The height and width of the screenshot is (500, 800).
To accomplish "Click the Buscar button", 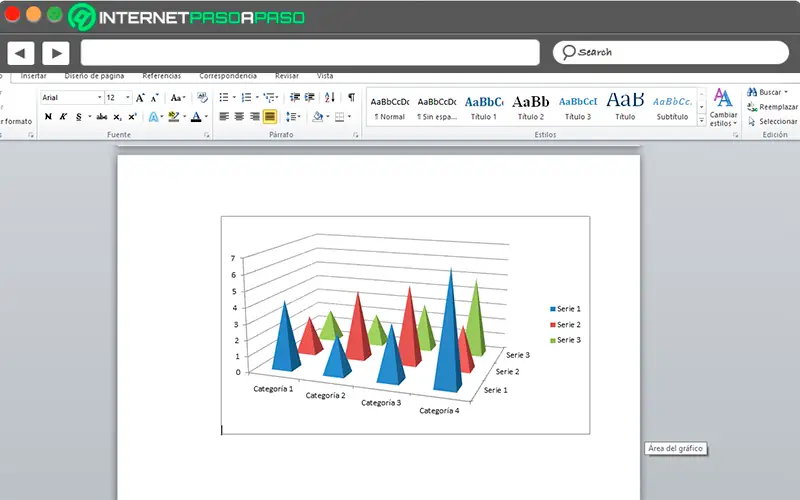I will pos(768,92).
